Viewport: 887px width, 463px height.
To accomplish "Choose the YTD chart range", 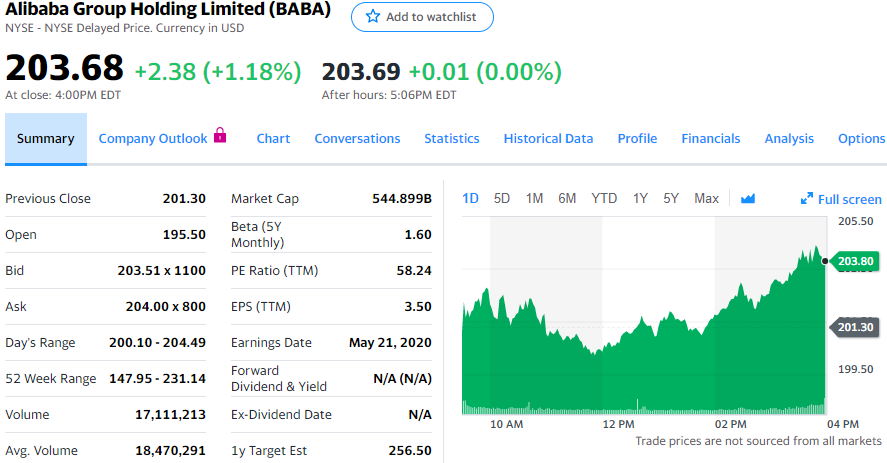I will click(x=604, y=198).
